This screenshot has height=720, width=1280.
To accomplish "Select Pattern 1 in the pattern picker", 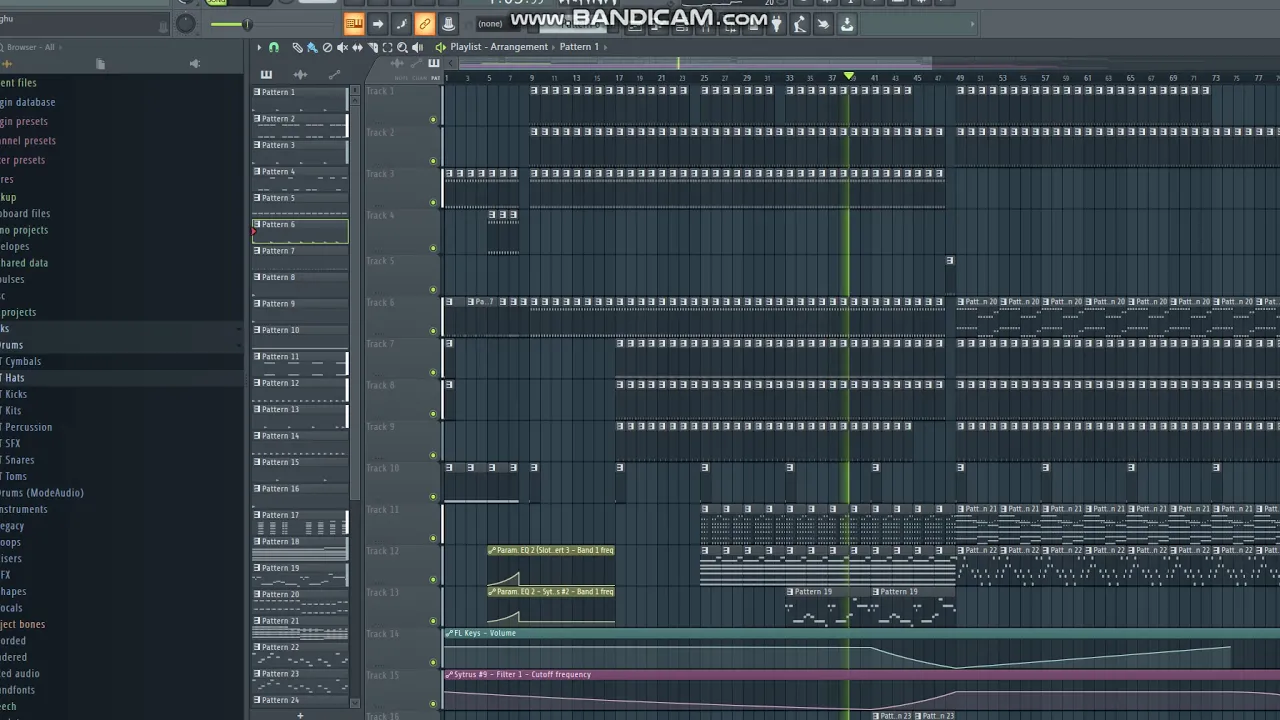I will [x=300, y=99].
